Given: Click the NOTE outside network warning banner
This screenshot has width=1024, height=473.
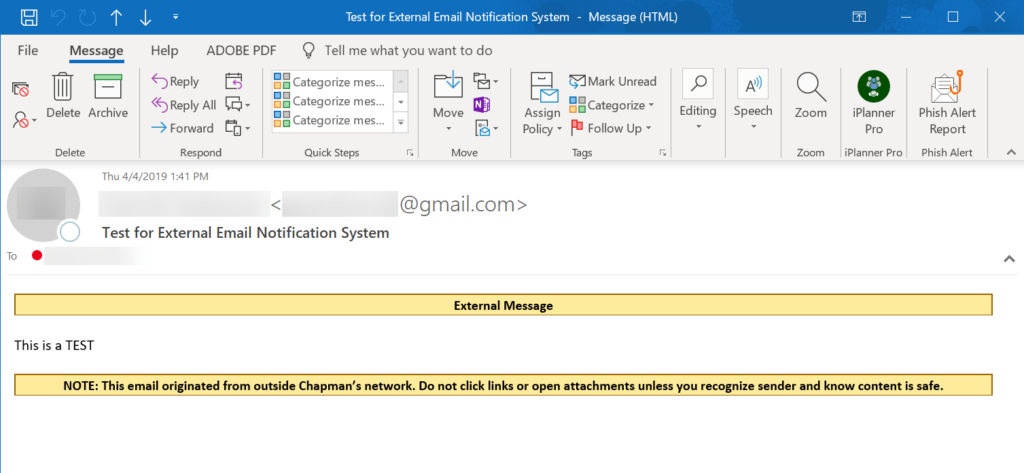Looking at the screenshot, I should tap(504, 385).
